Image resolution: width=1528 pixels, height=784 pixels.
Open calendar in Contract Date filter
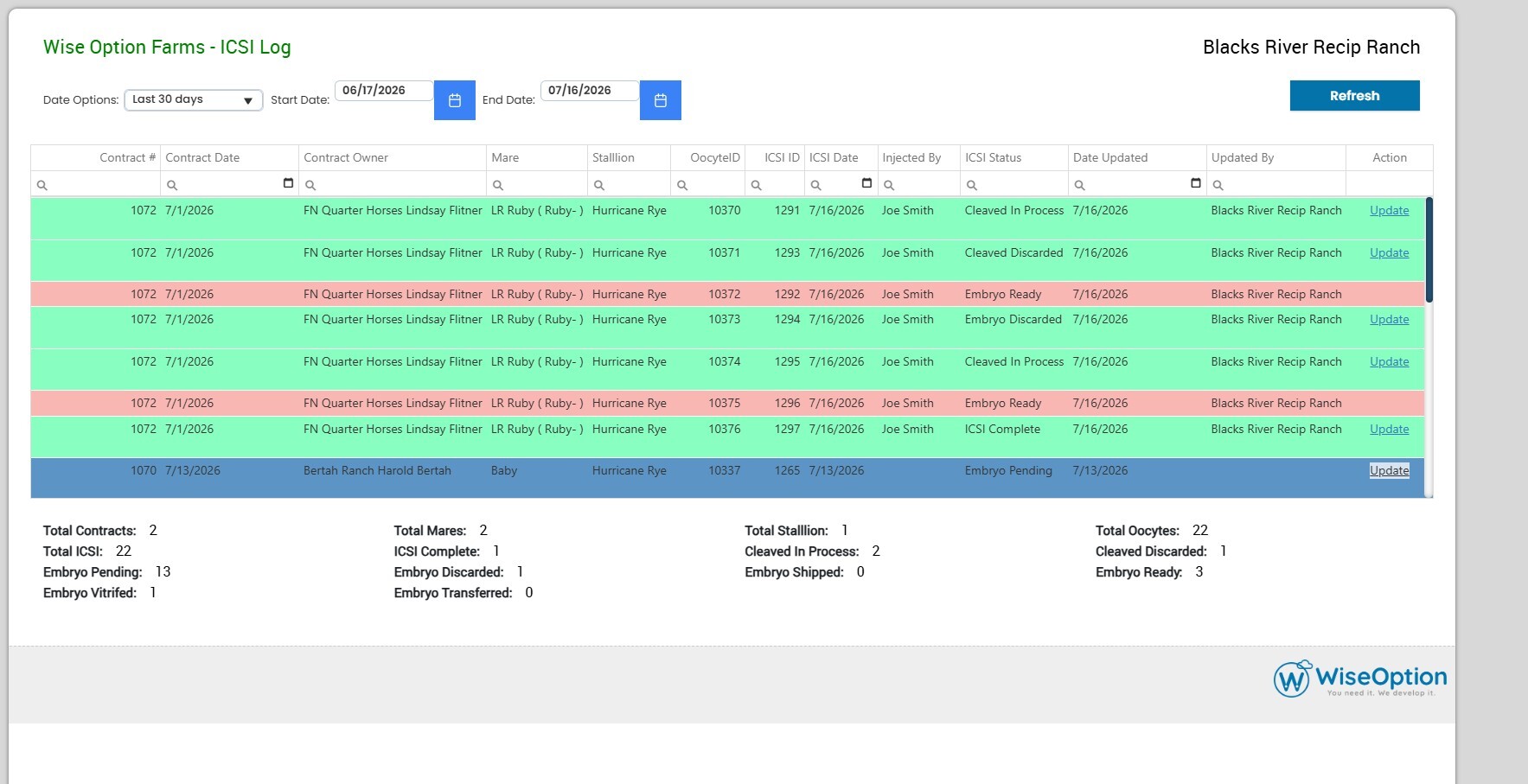tap(288, 183)
